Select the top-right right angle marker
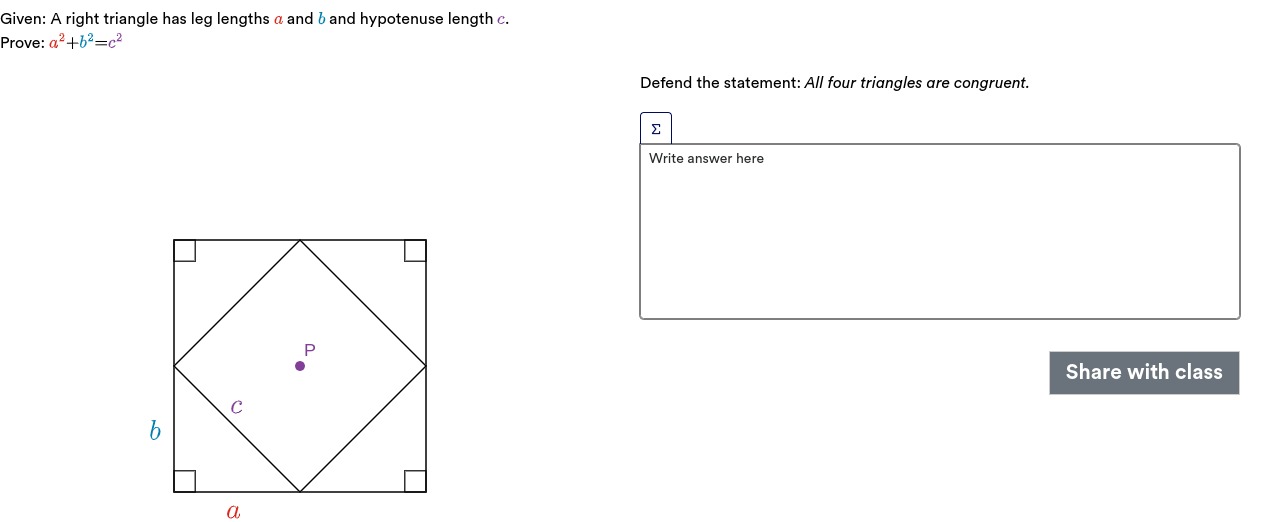The height and width of the screenshot is (522, 1286). click(415, 251)
